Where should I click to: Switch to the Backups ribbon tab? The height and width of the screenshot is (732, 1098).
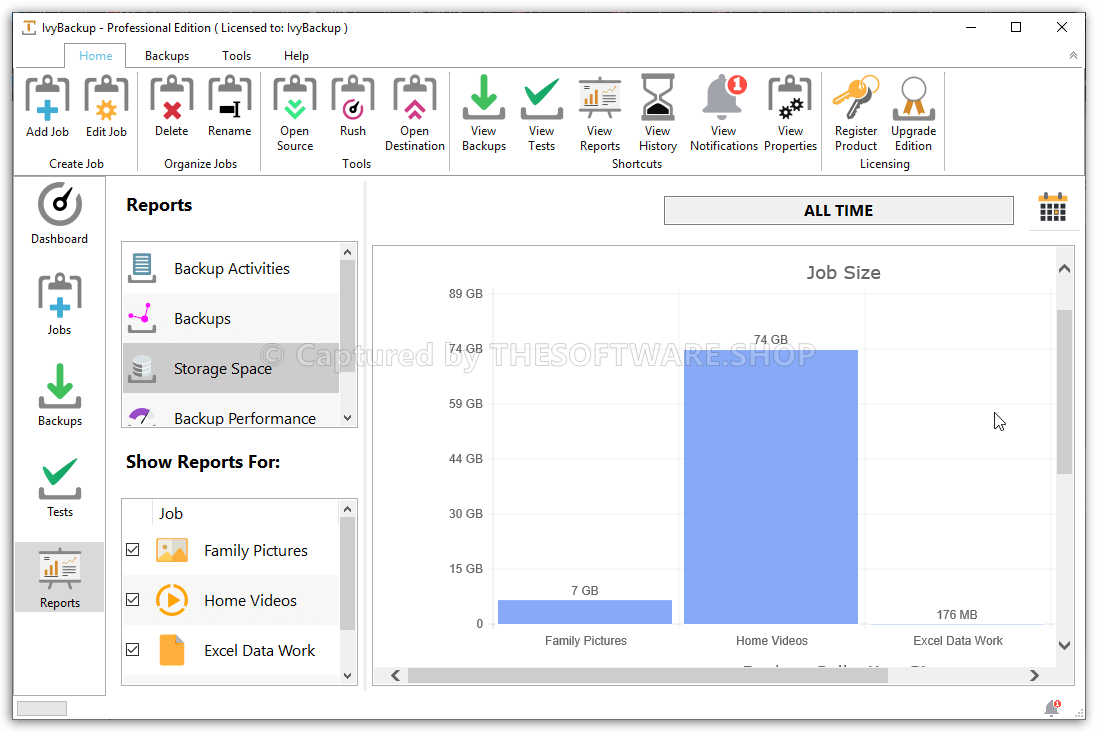pyautogui.click(x=166, y=56)
